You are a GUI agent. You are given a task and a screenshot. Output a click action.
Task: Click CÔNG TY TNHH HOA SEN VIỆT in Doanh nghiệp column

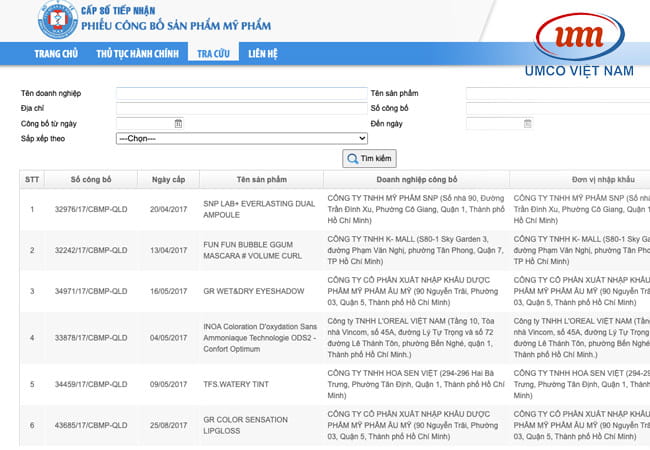tap(416, 384)
